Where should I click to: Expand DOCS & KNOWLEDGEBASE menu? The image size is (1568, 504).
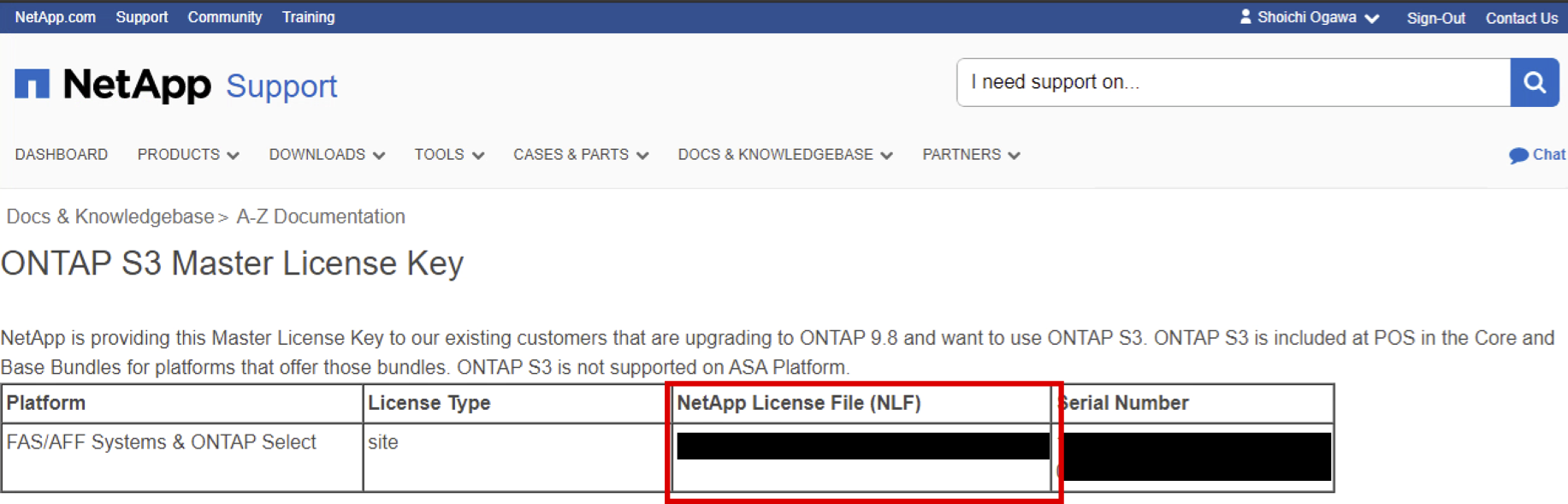click(785, 155)
